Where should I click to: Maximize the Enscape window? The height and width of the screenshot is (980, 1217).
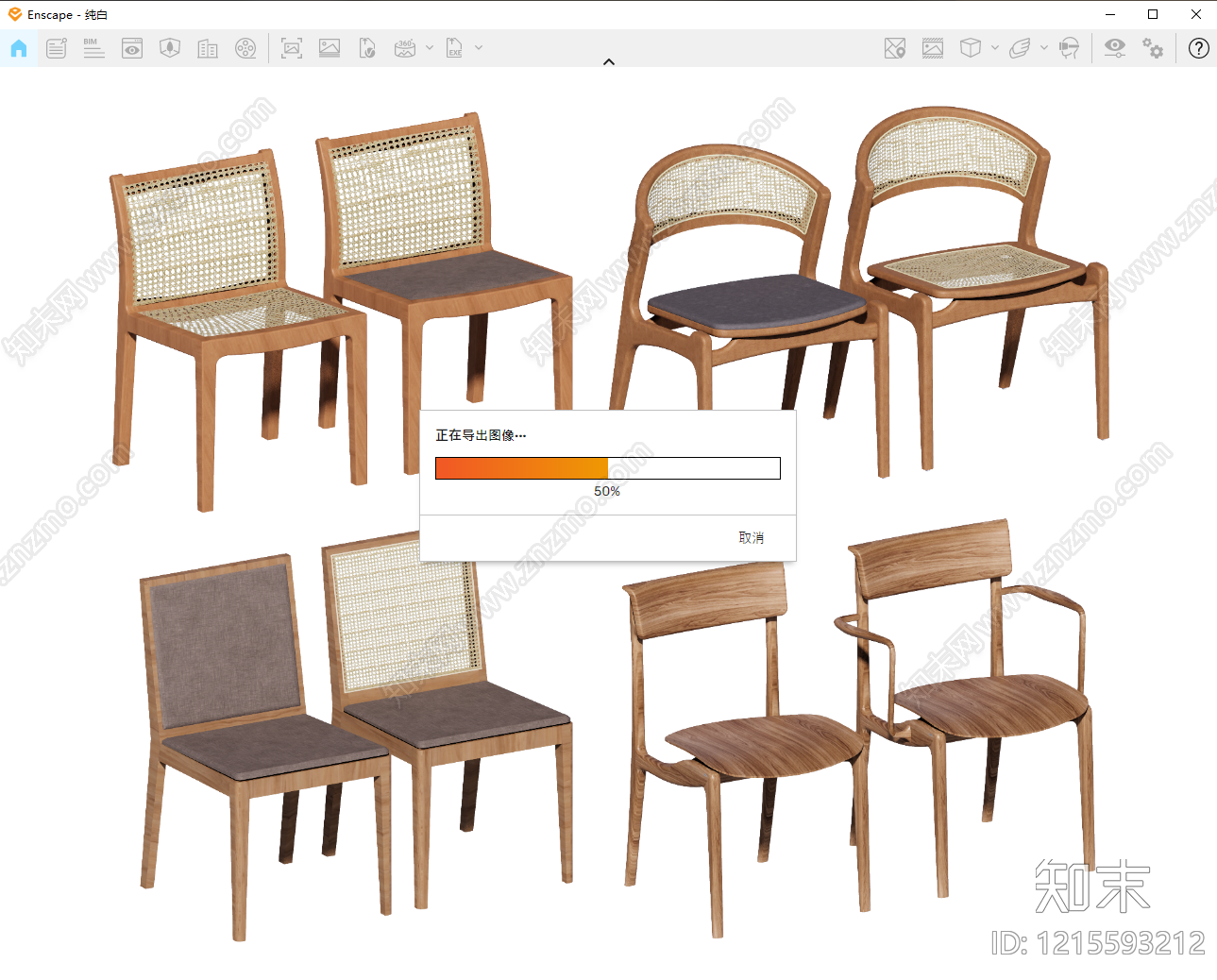[x=1153, y=14]
